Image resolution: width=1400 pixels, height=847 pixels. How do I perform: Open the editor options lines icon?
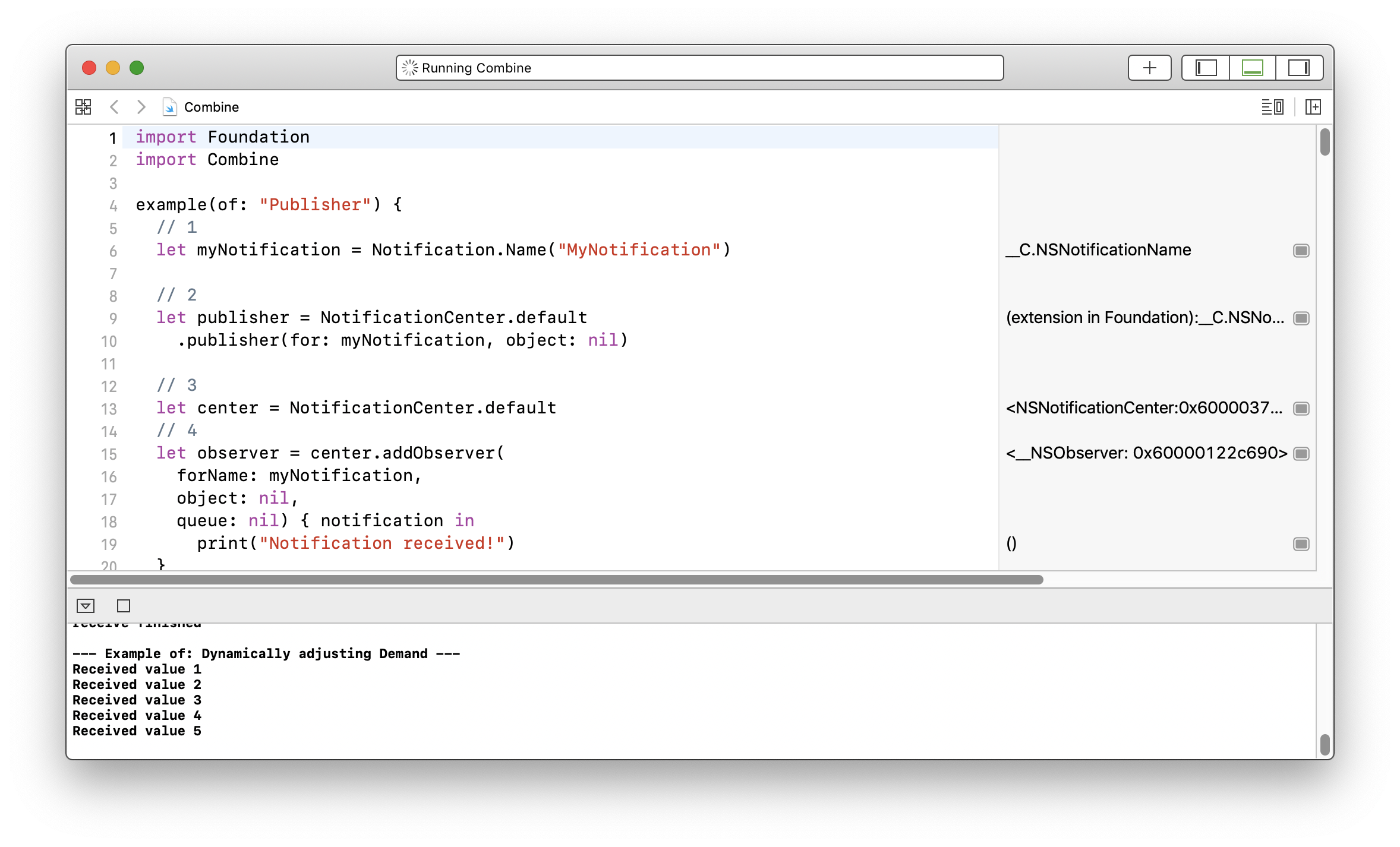(1272, 107)
